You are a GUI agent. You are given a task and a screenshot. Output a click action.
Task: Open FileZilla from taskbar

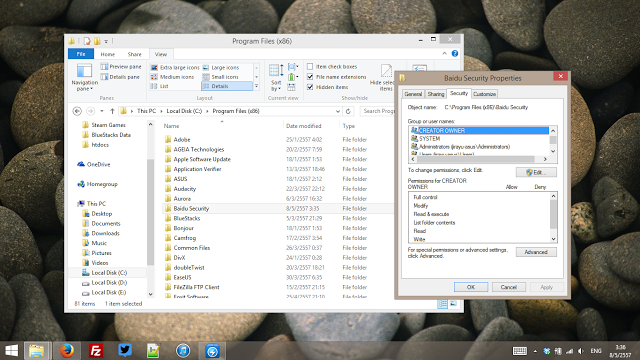(96, 351)
